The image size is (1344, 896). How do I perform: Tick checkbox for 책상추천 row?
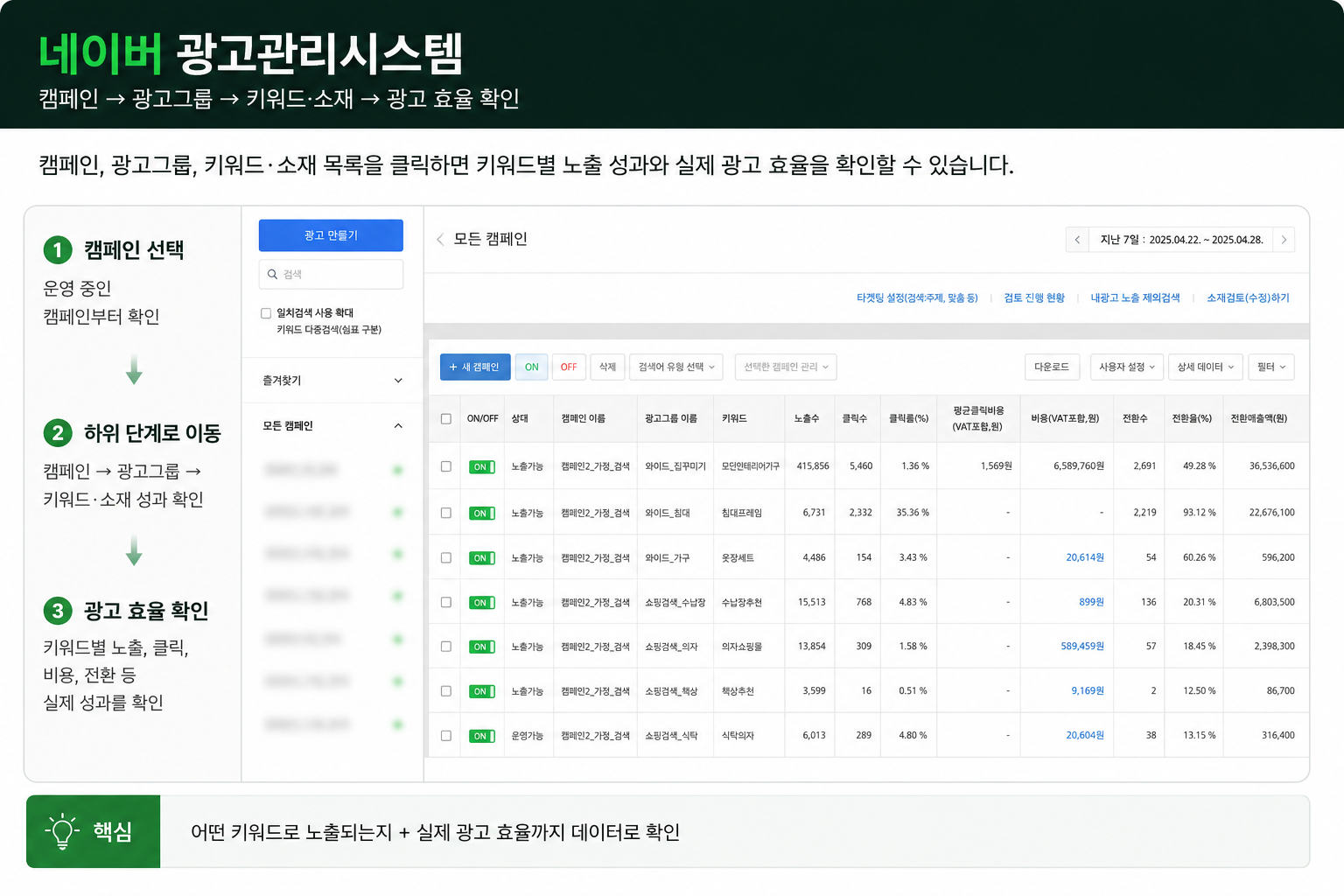446,691
